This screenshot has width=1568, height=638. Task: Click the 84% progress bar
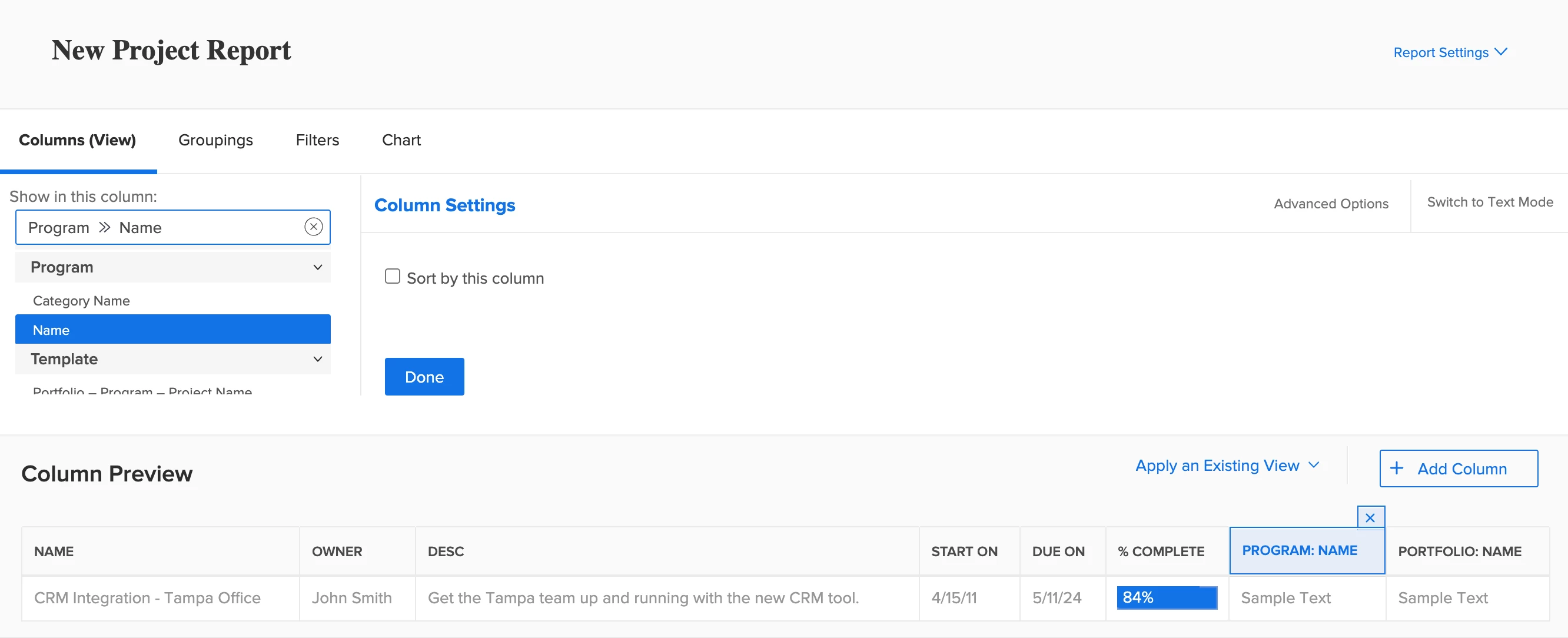[x=1165, y=597]
